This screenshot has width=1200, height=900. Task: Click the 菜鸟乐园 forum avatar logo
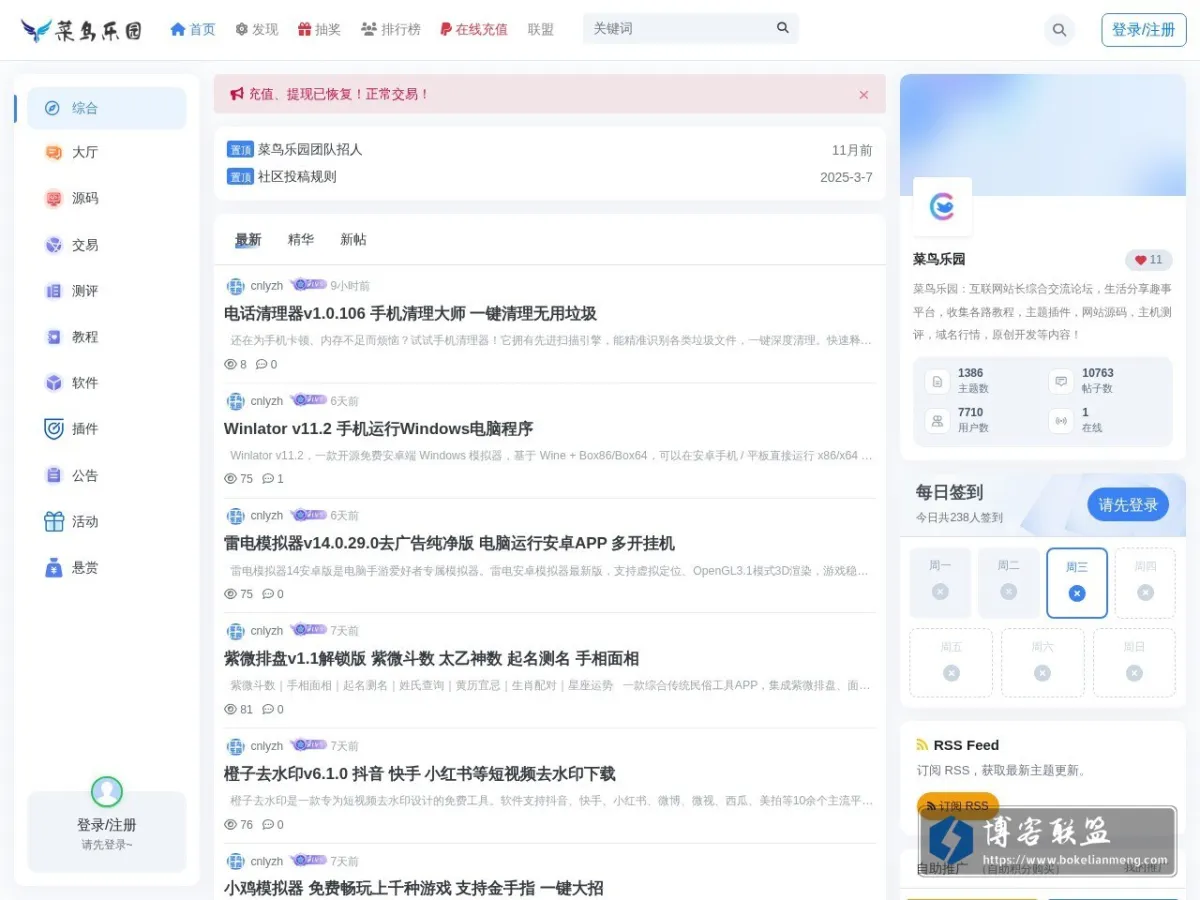pyautogui.click(x=942, y=207)
